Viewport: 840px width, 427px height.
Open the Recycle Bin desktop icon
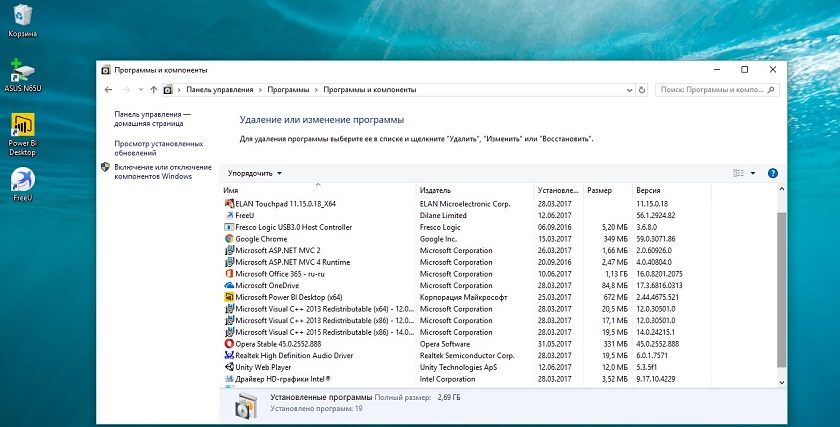[x=22, y=20]
